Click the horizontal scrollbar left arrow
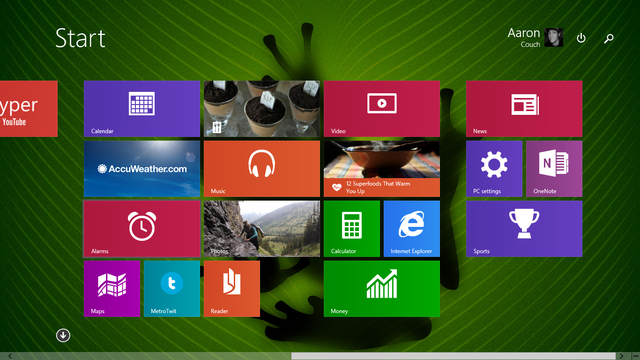 [x=9, y=356]
